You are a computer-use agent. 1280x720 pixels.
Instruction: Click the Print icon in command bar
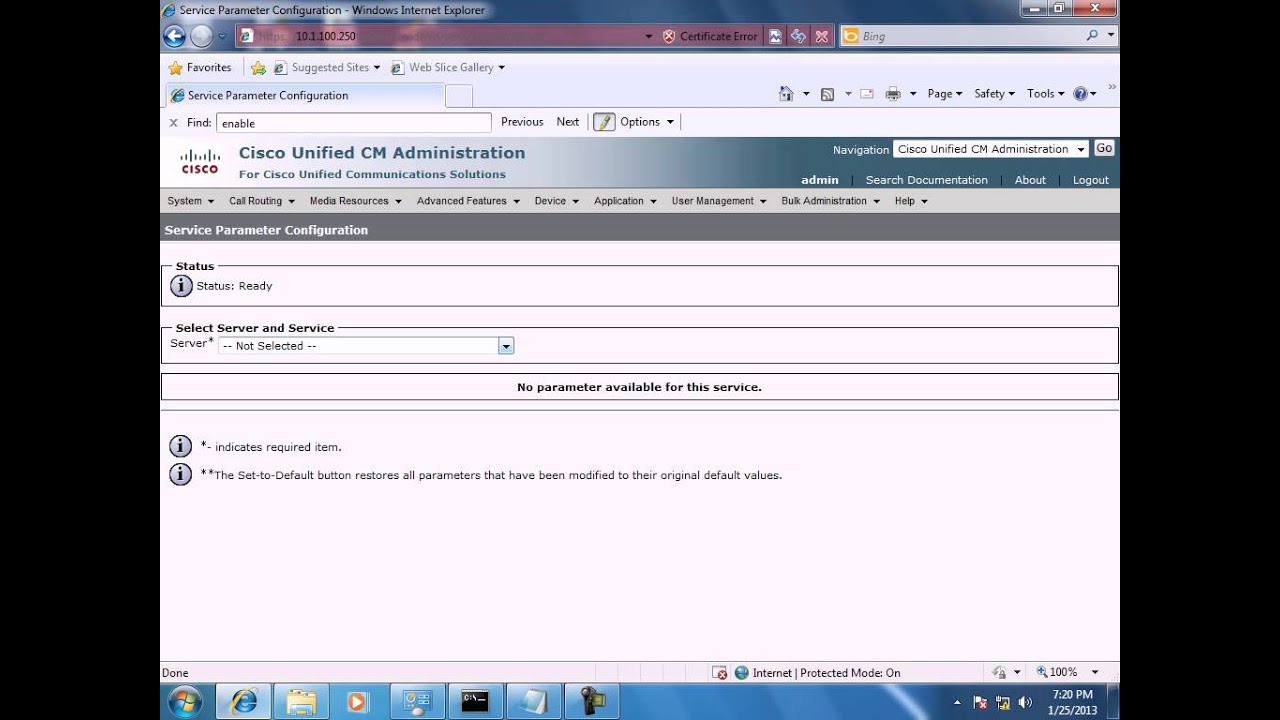(893, 94)
